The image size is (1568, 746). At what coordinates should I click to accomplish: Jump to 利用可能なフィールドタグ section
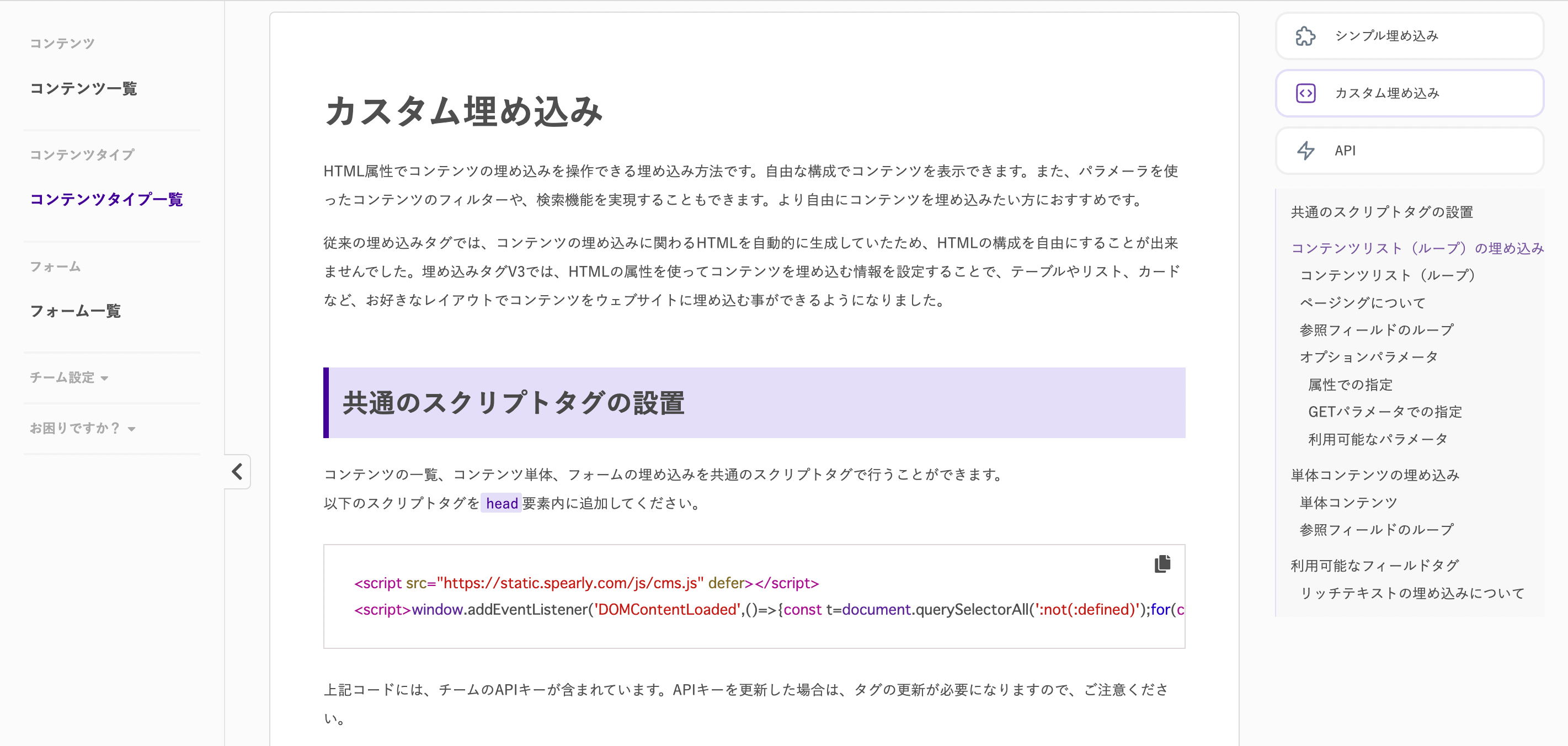tap(1374, 566)
